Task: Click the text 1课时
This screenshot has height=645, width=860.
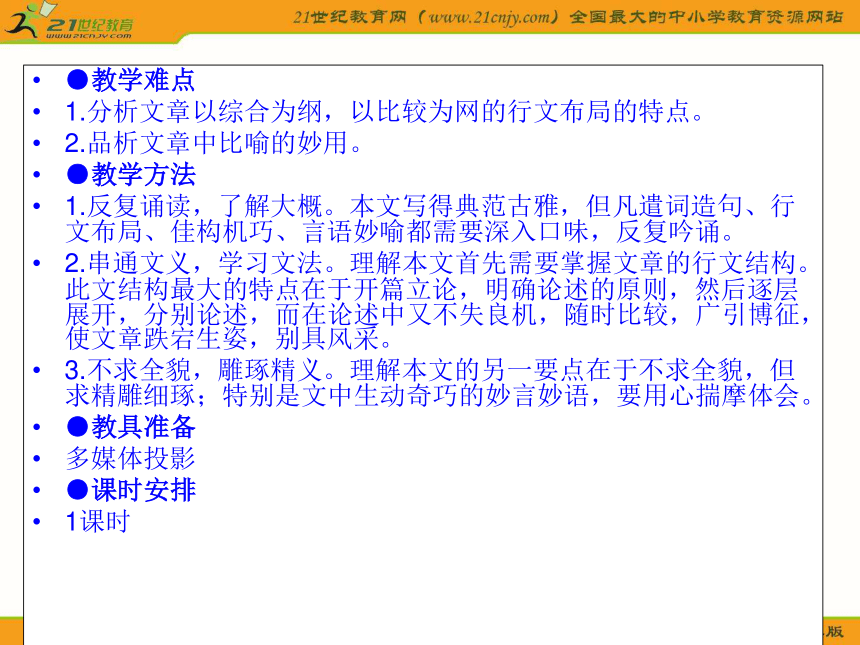Action: coord(98,521)
